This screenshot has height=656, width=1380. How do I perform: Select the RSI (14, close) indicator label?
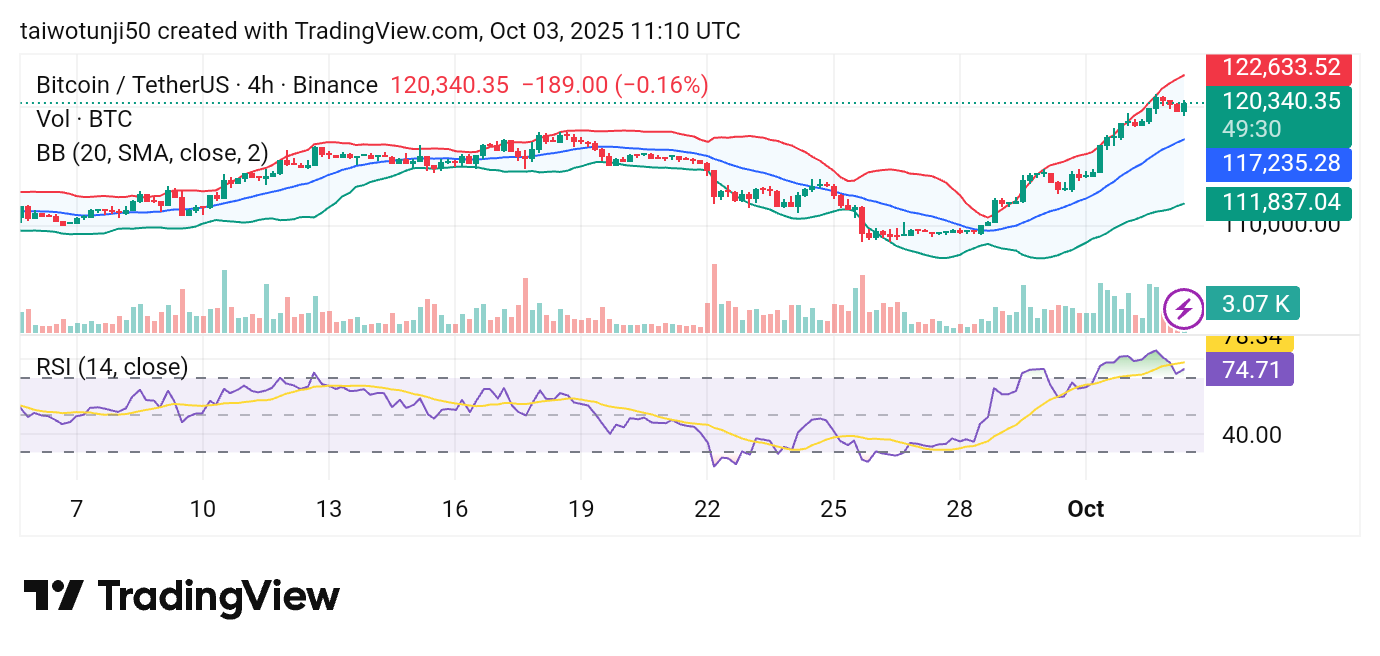tap(112, 367)
